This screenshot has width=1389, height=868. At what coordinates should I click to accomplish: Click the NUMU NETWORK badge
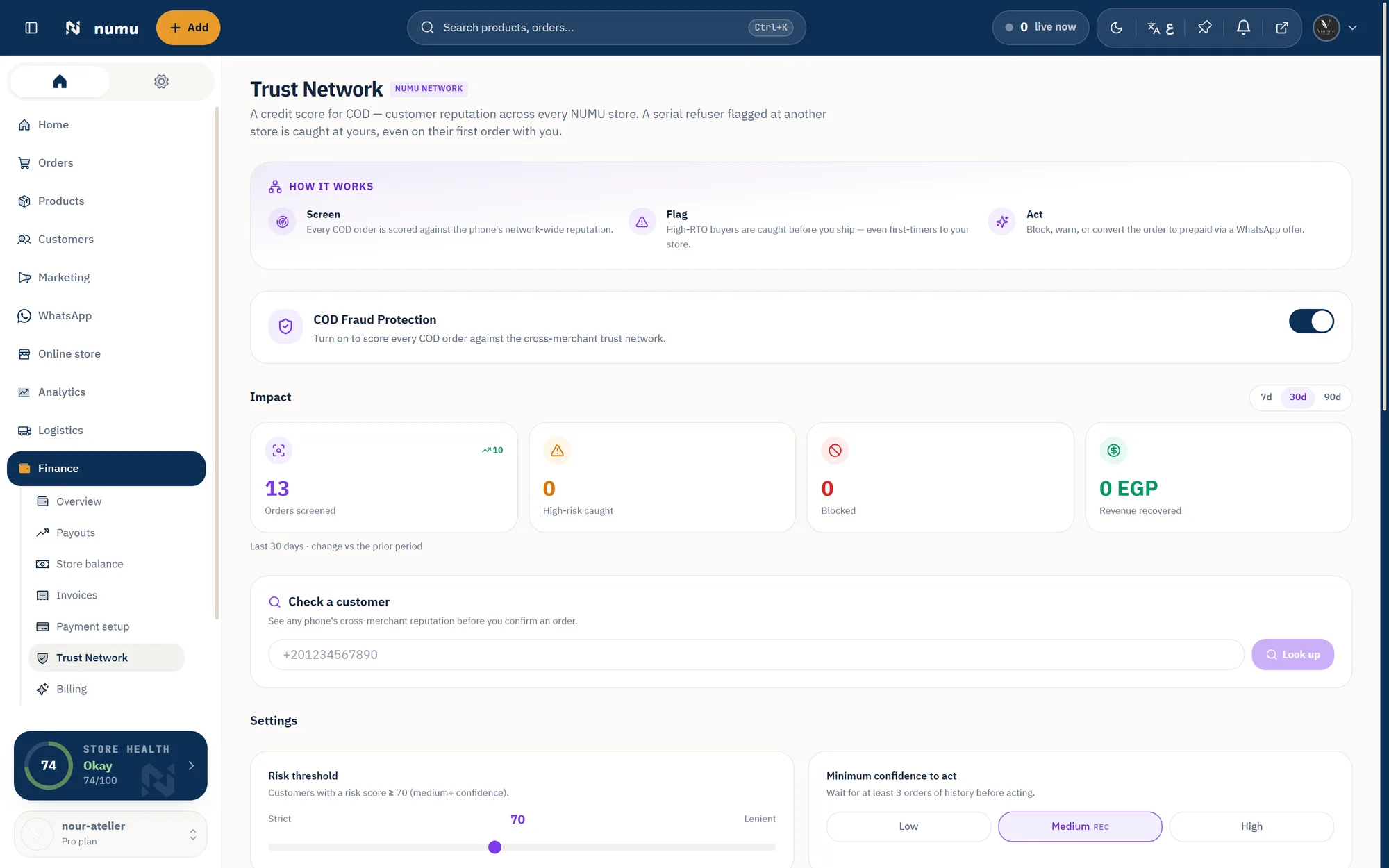[x=429, y=89]
